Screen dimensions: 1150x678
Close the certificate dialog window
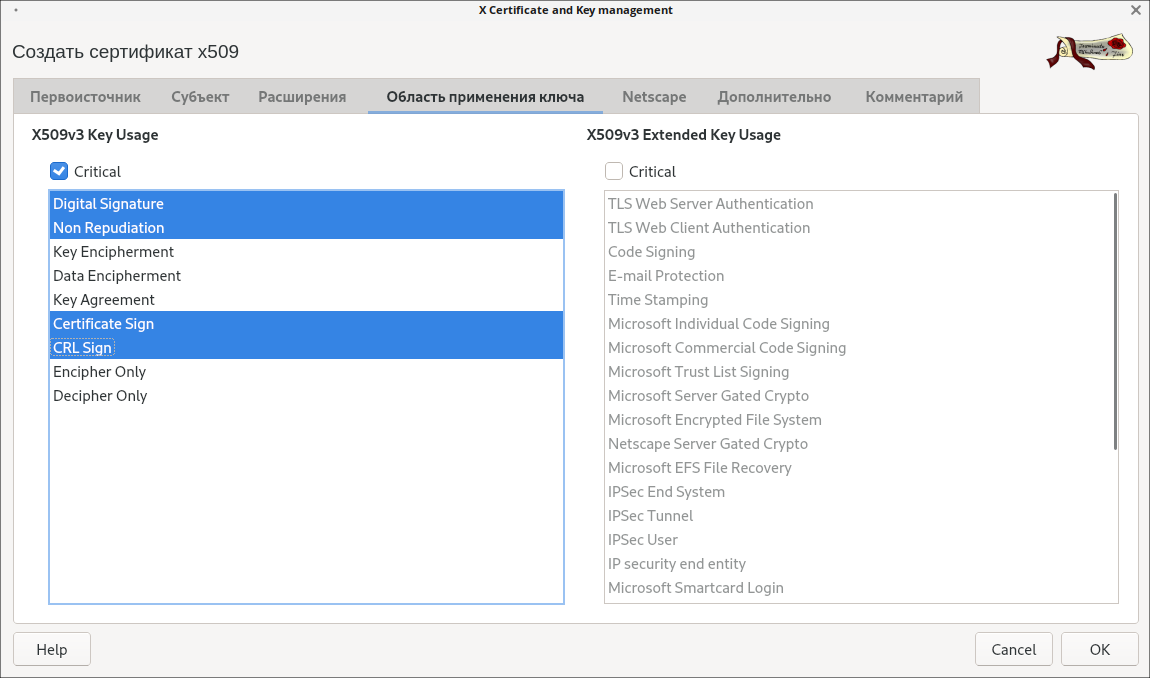(x=1135, y=10)
